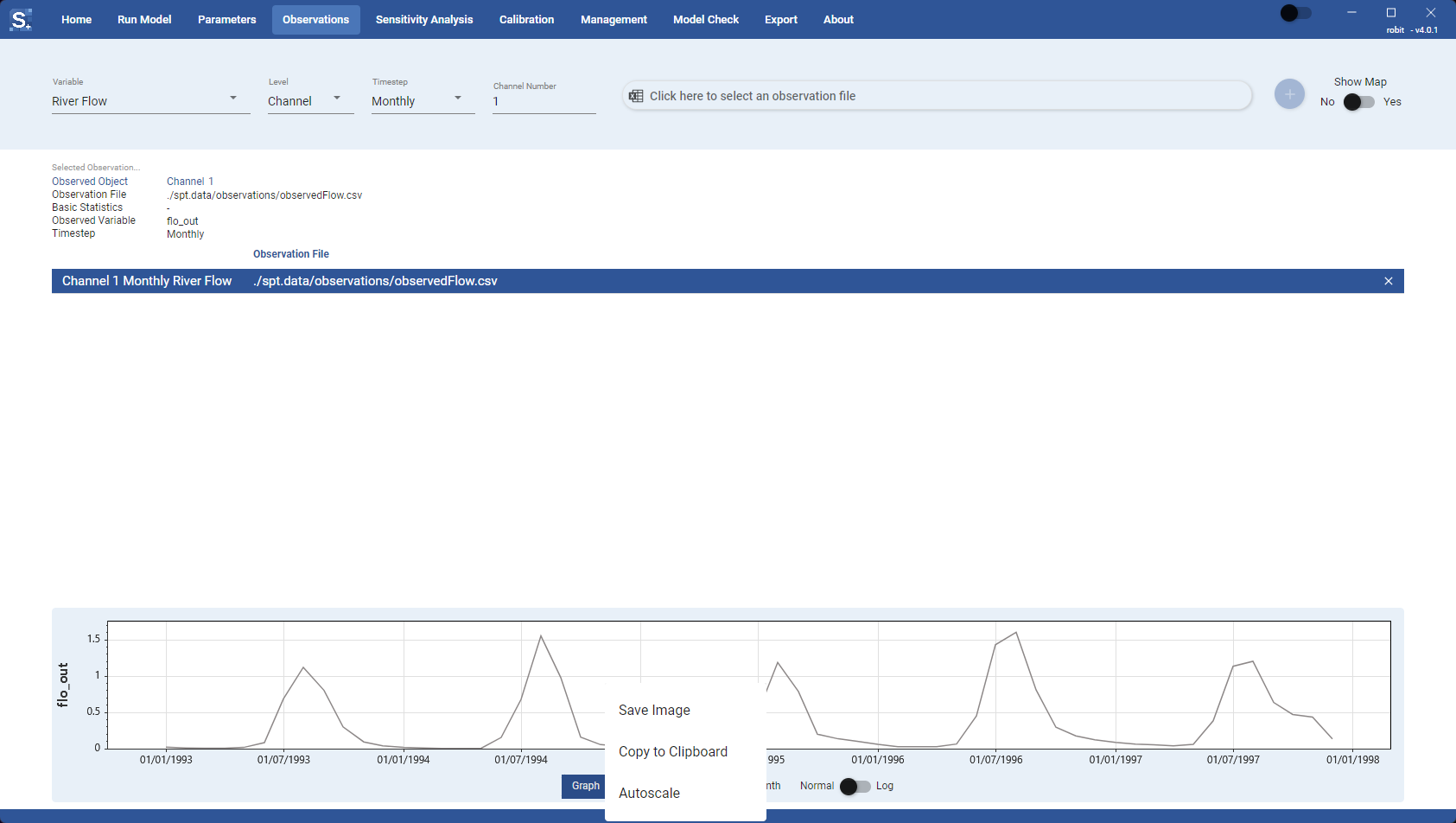Toggle the dark mode switch in title bar
This screenshot has height=823, width=1456.
[1295, 13]
